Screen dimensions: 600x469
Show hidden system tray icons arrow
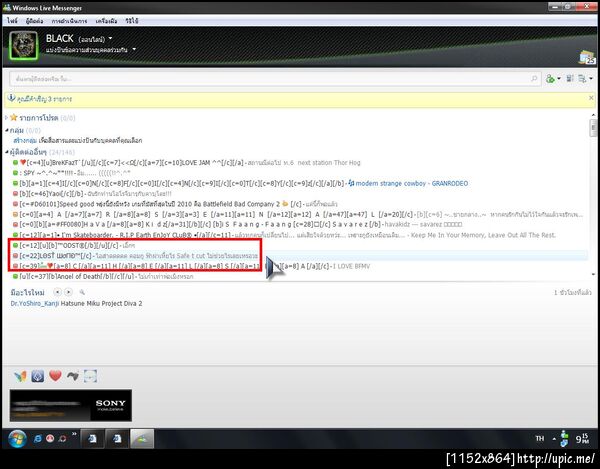coord(554,439)
